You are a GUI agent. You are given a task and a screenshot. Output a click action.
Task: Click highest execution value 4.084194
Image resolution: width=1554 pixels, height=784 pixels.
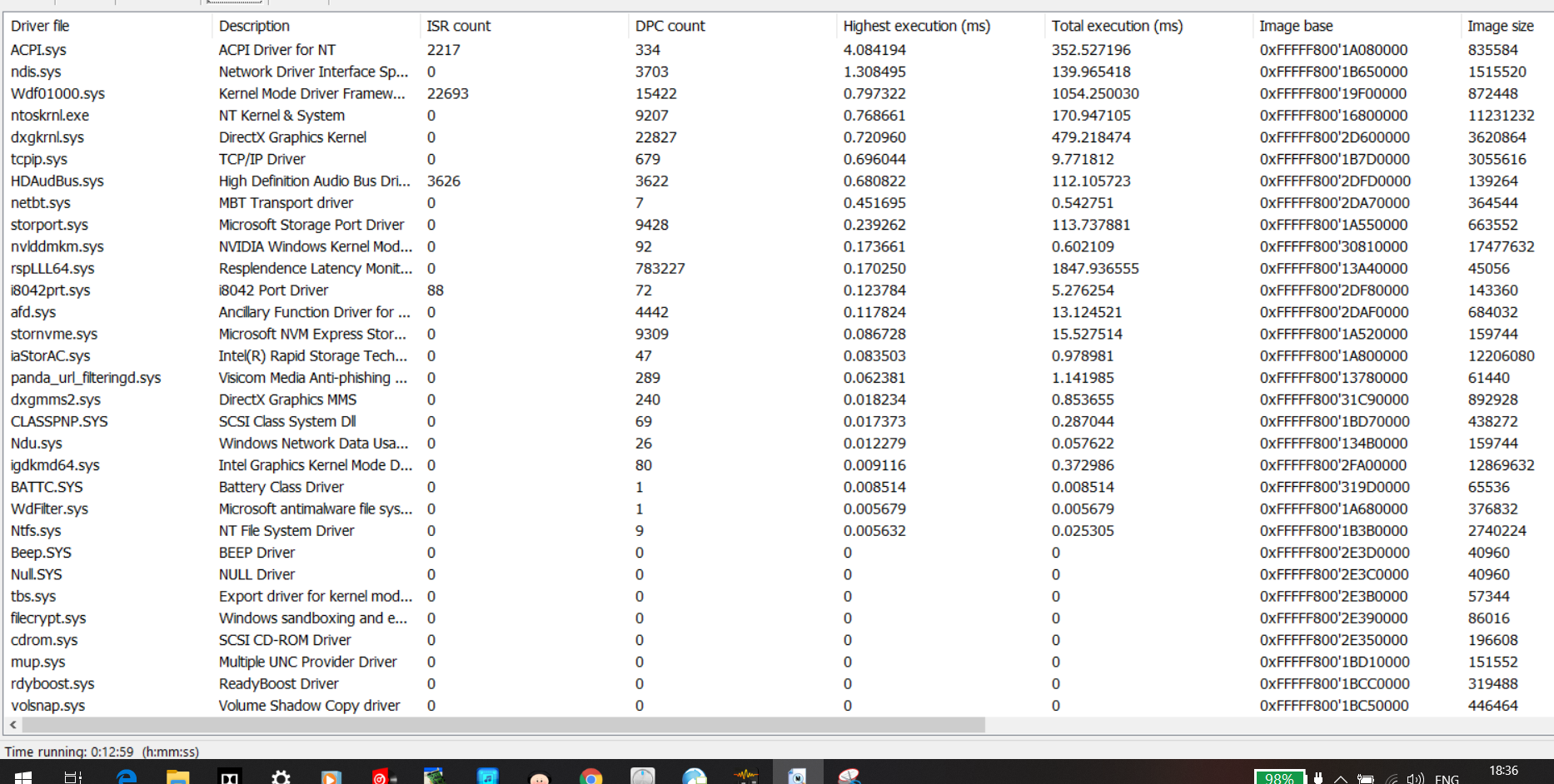click(874, 50)
